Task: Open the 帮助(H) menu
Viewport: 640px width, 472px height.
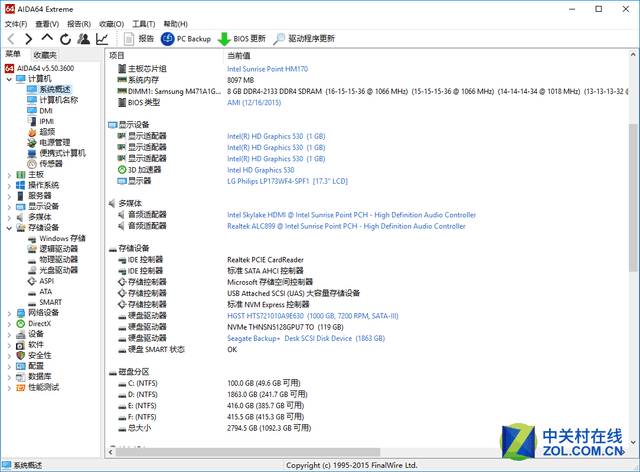Action: [176, 24]
